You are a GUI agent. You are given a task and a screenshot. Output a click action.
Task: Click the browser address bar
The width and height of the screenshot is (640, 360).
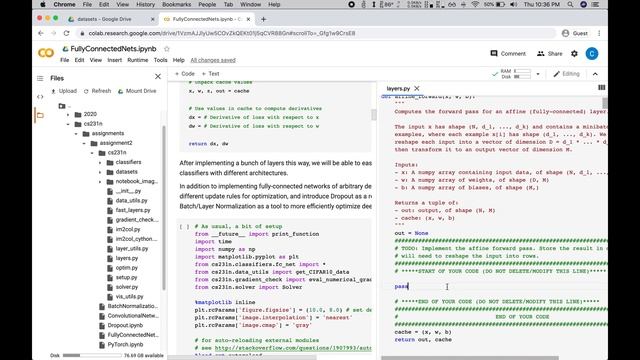click(317, 33)
